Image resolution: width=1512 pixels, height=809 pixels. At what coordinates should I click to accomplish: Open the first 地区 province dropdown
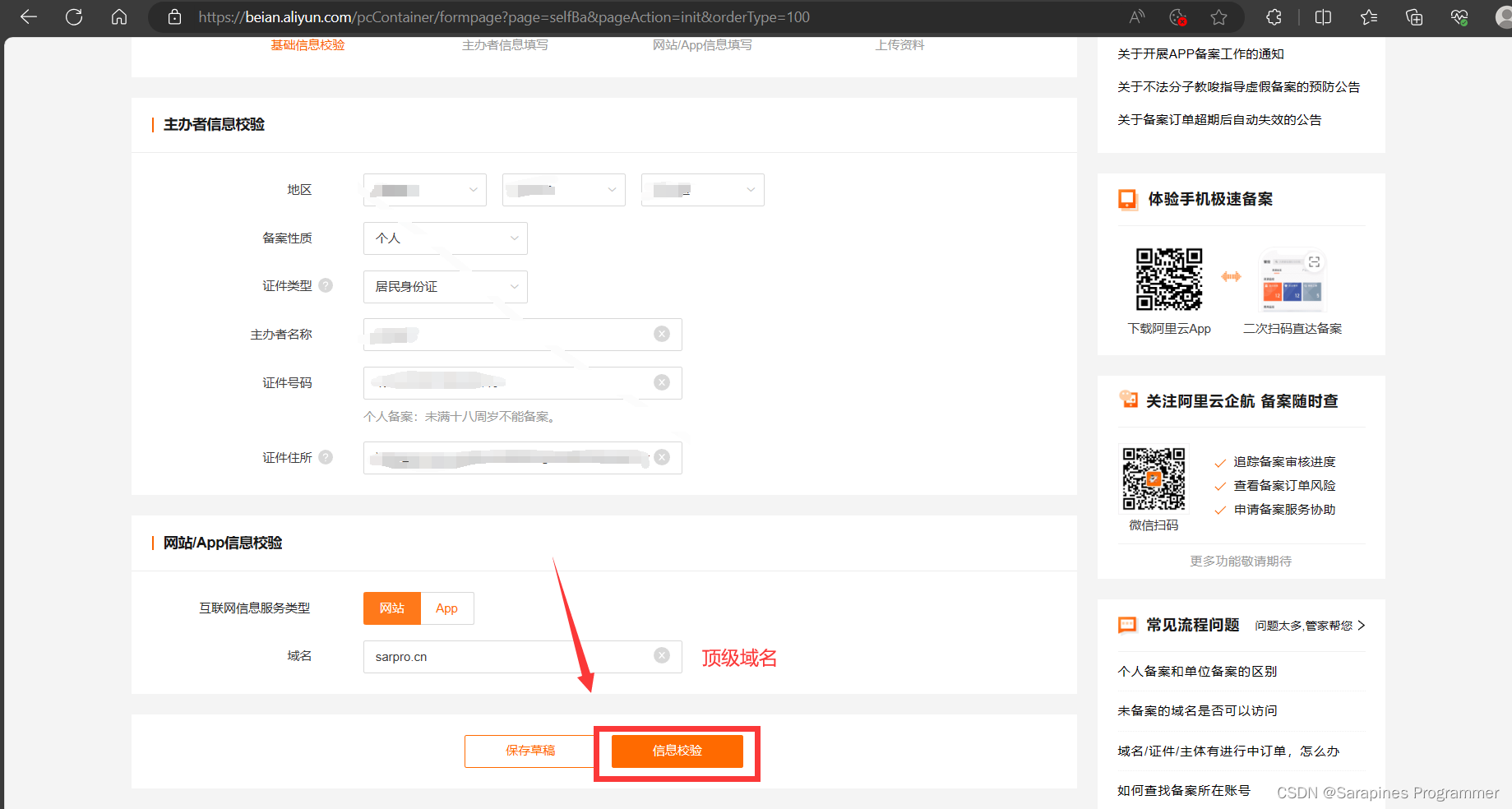point(424,190)
